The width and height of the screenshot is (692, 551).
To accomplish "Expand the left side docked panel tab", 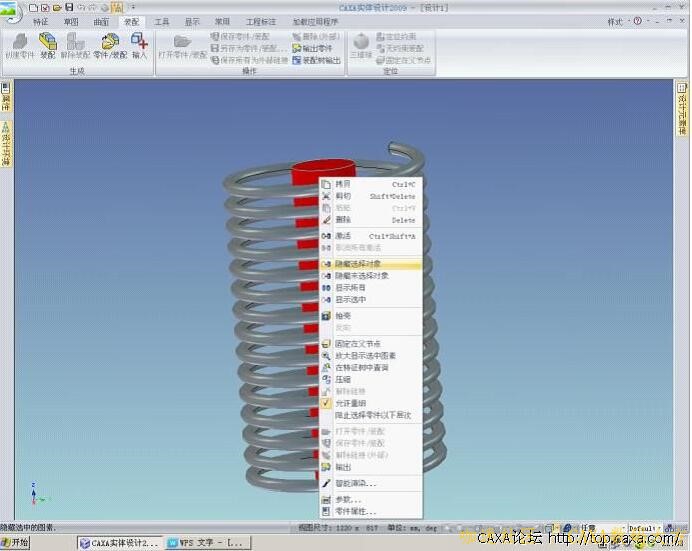I will pyautogui.click(x=5, y=145).
